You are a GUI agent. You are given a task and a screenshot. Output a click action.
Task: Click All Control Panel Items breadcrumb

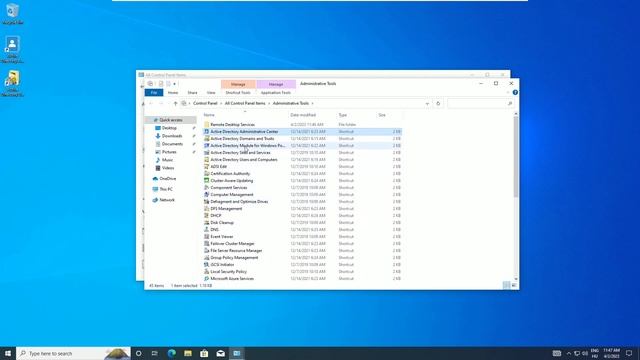click(x=245, y=104)
